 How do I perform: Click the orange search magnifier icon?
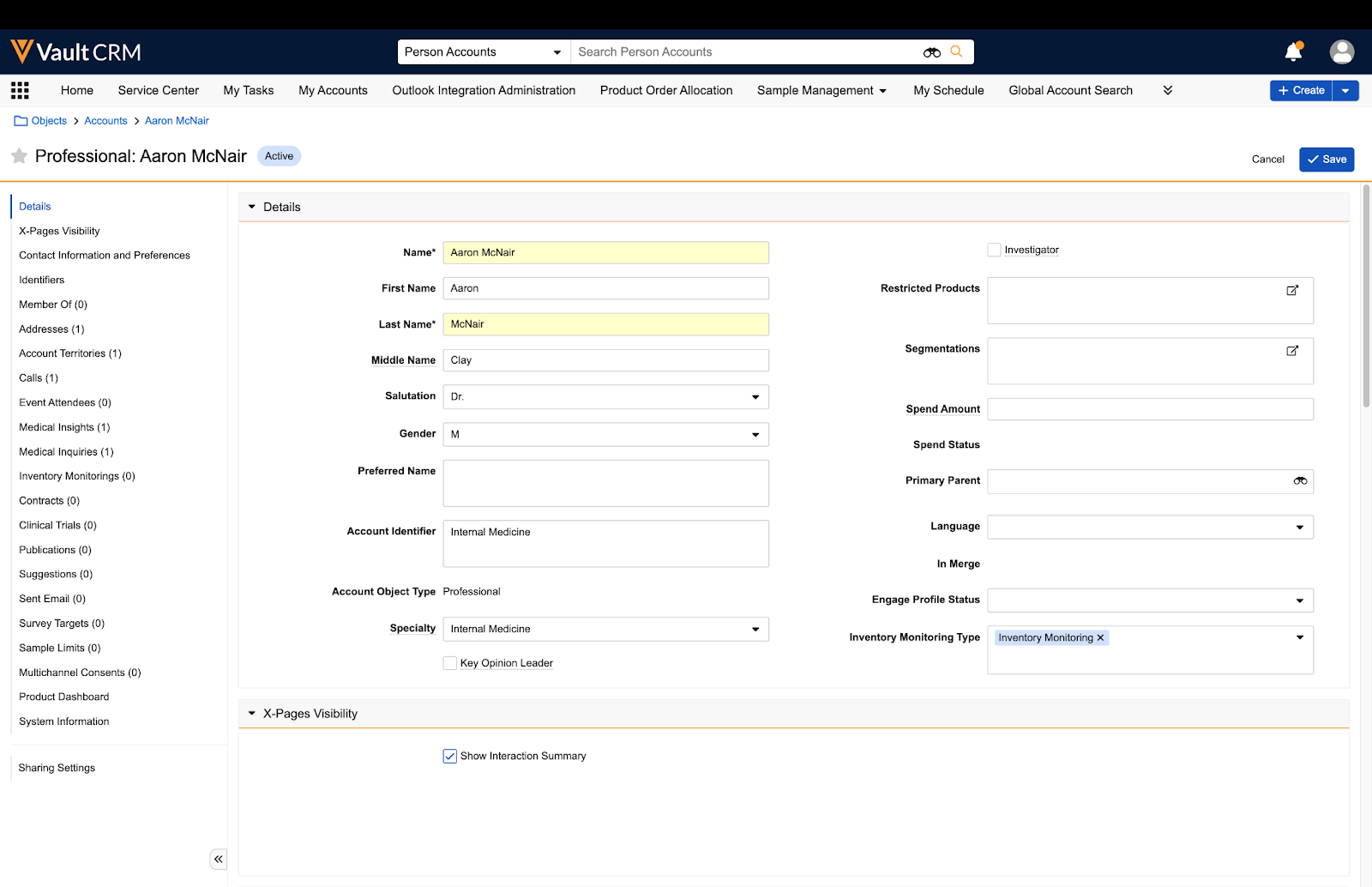click(956, 51)
